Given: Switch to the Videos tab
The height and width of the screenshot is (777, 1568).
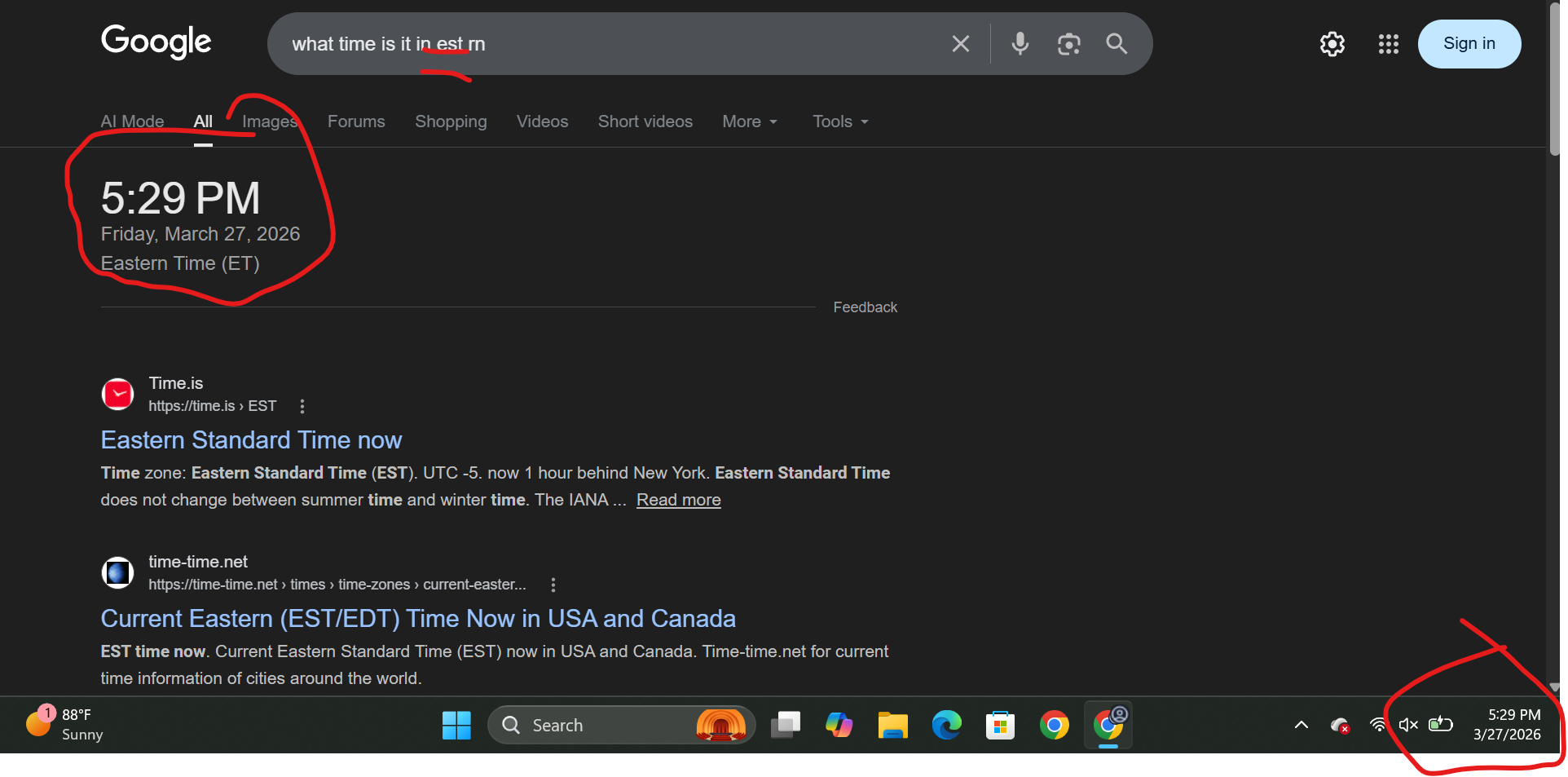Looking at the screenshot, I should click(x=542, y=121).
